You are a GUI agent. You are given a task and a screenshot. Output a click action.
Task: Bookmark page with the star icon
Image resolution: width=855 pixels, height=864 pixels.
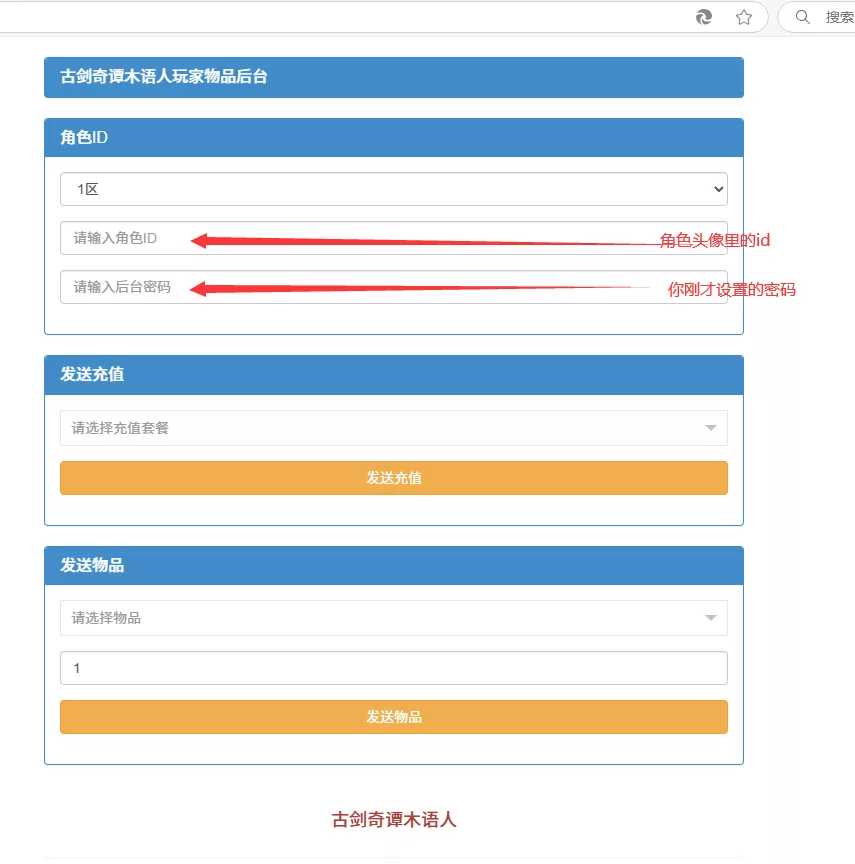pos(744,18)
